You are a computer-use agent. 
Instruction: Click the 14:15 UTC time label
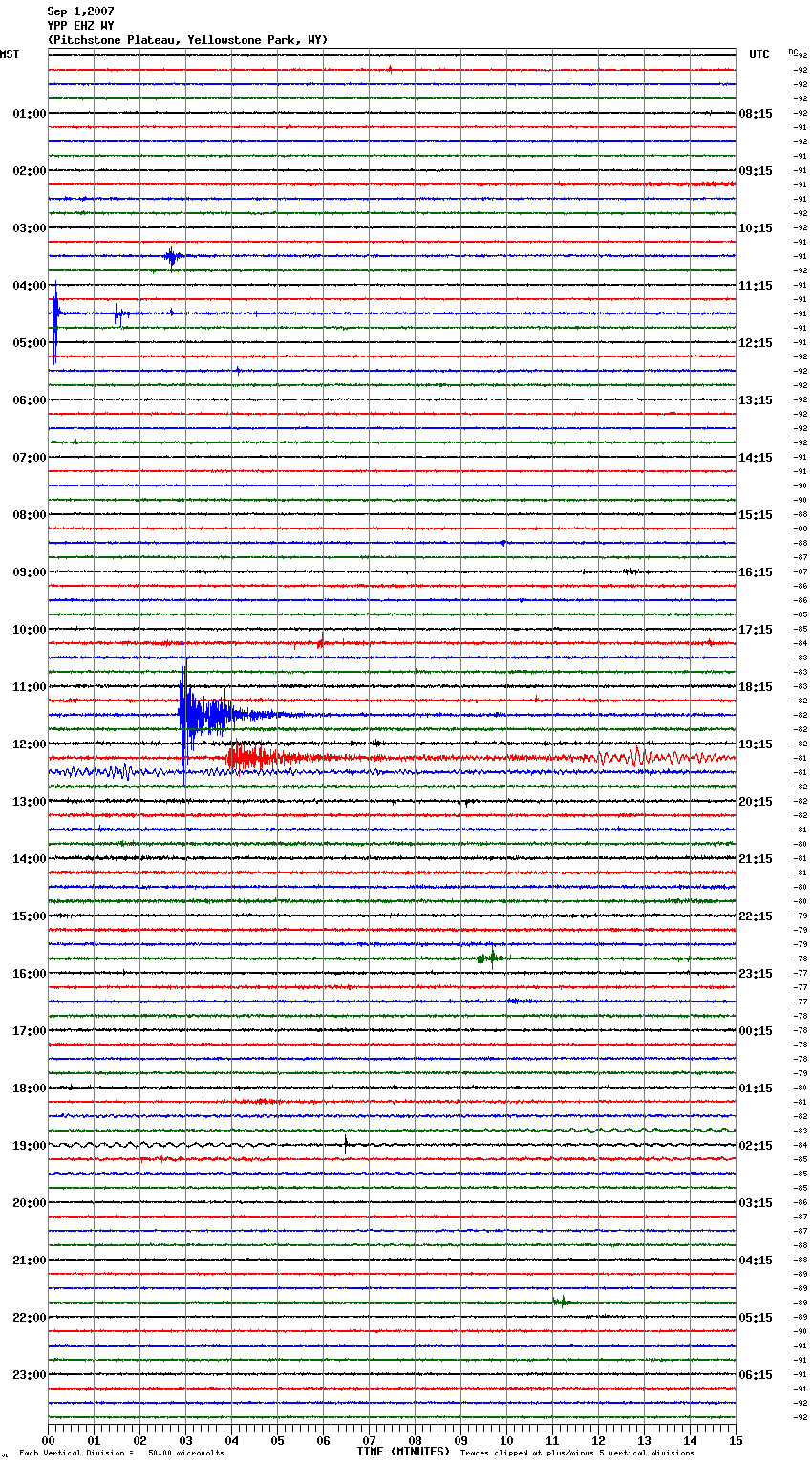756,458
